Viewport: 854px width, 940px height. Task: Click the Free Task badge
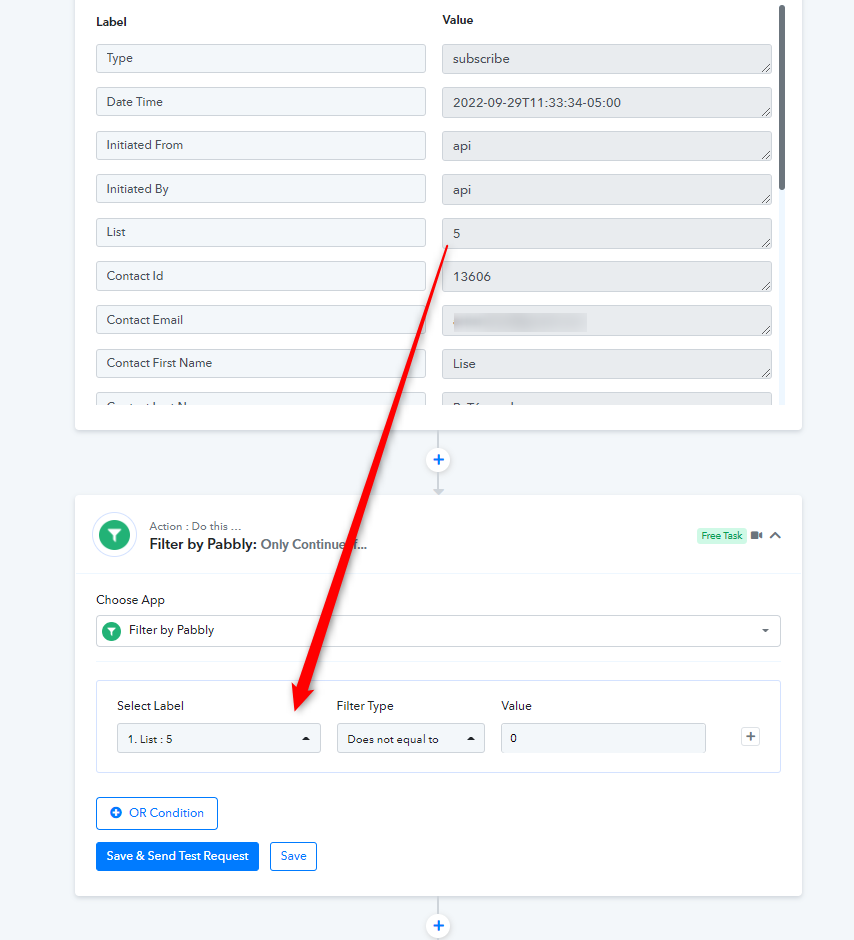[722, 535]
